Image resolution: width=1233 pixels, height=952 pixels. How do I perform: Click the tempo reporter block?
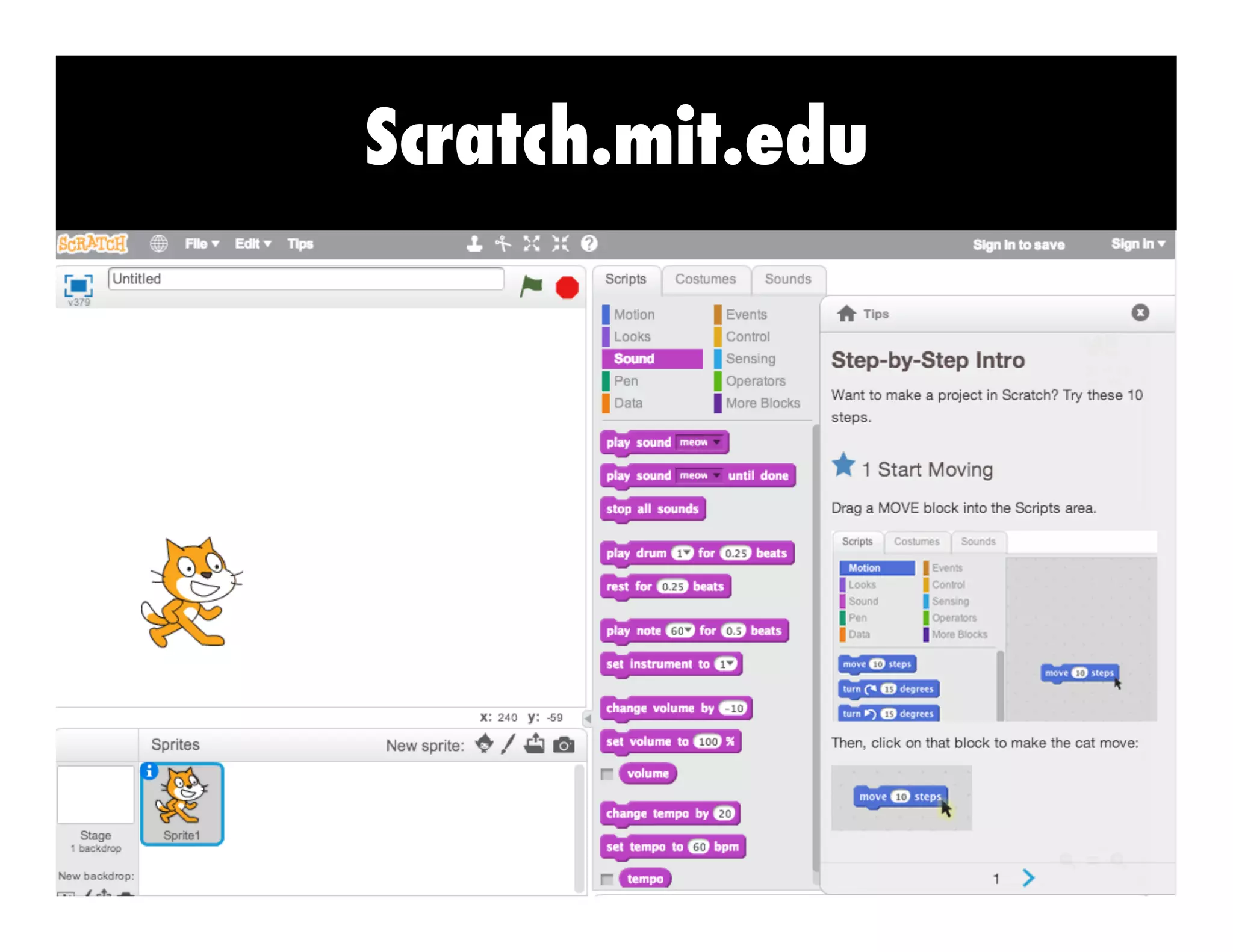click(x=645, y=879)
